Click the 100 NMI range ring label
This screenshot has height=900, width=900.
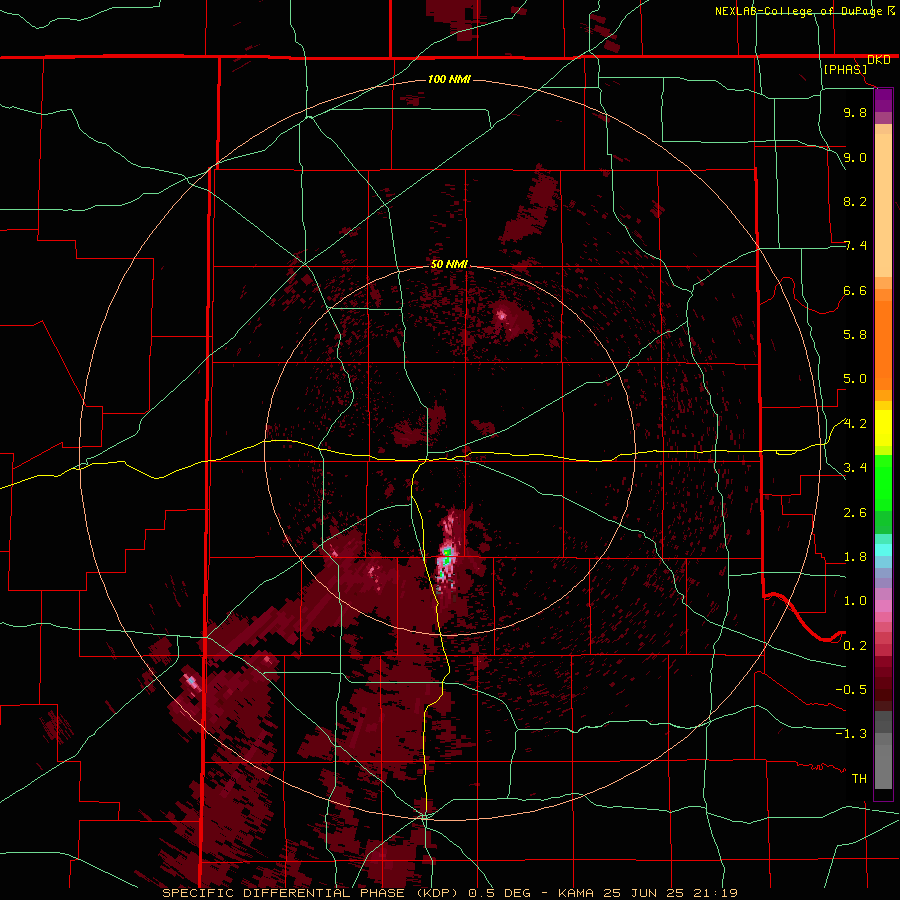[449, 79]
